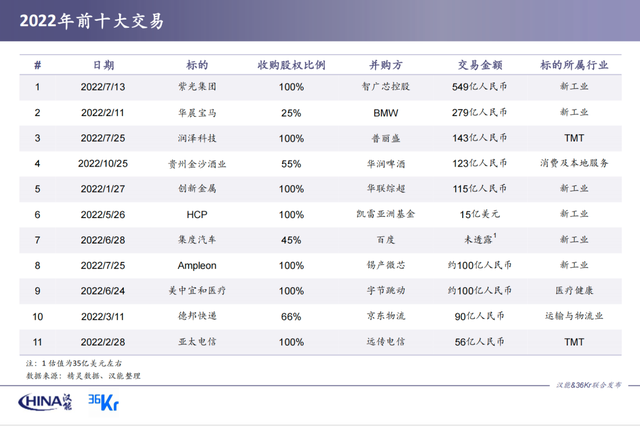The image size is (640, 426).
Task: Click target cell '紫光集团'
Action: (197, 87)
